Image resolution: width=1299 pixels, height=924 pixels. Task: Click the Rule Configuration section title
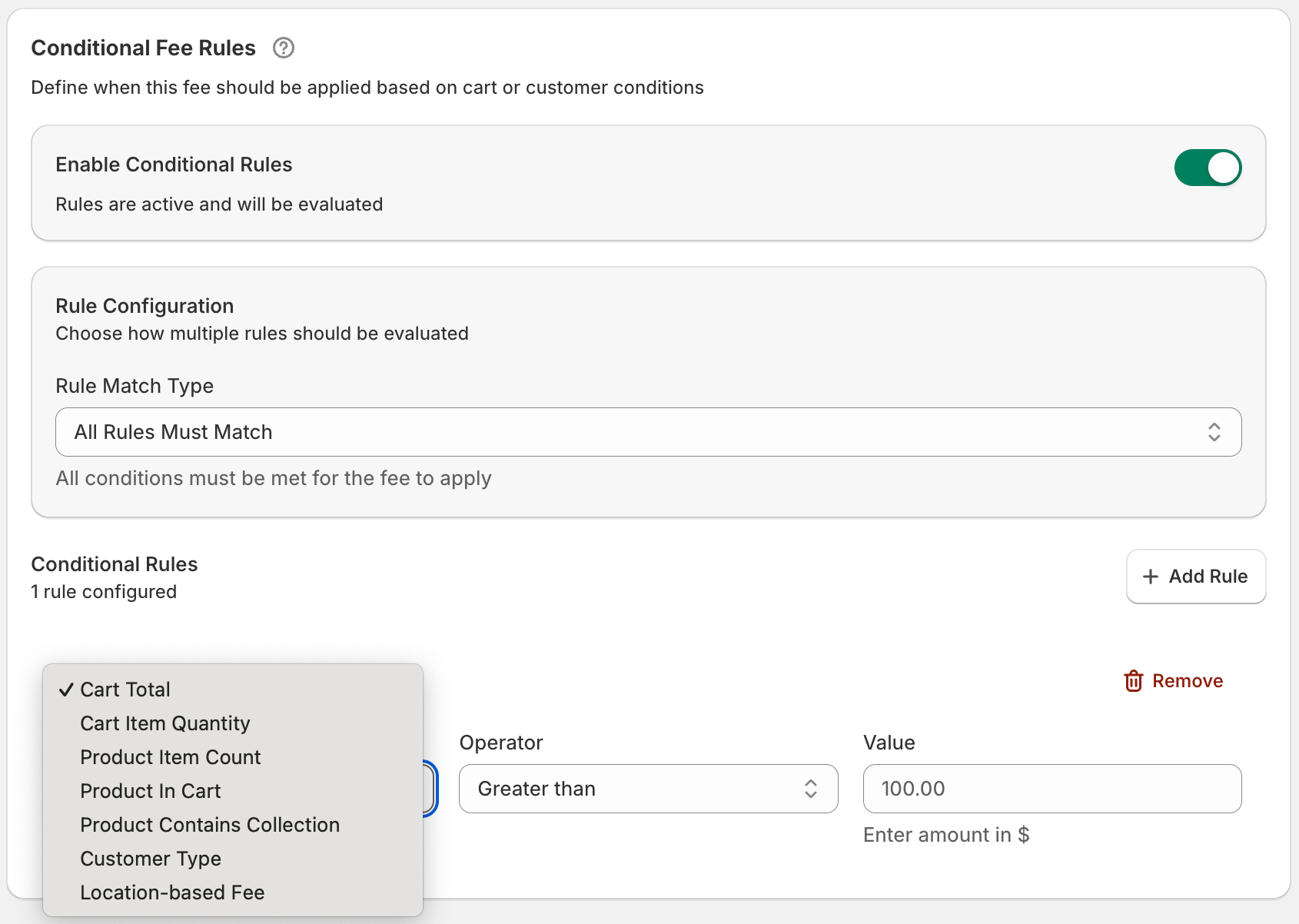(145, 306)
